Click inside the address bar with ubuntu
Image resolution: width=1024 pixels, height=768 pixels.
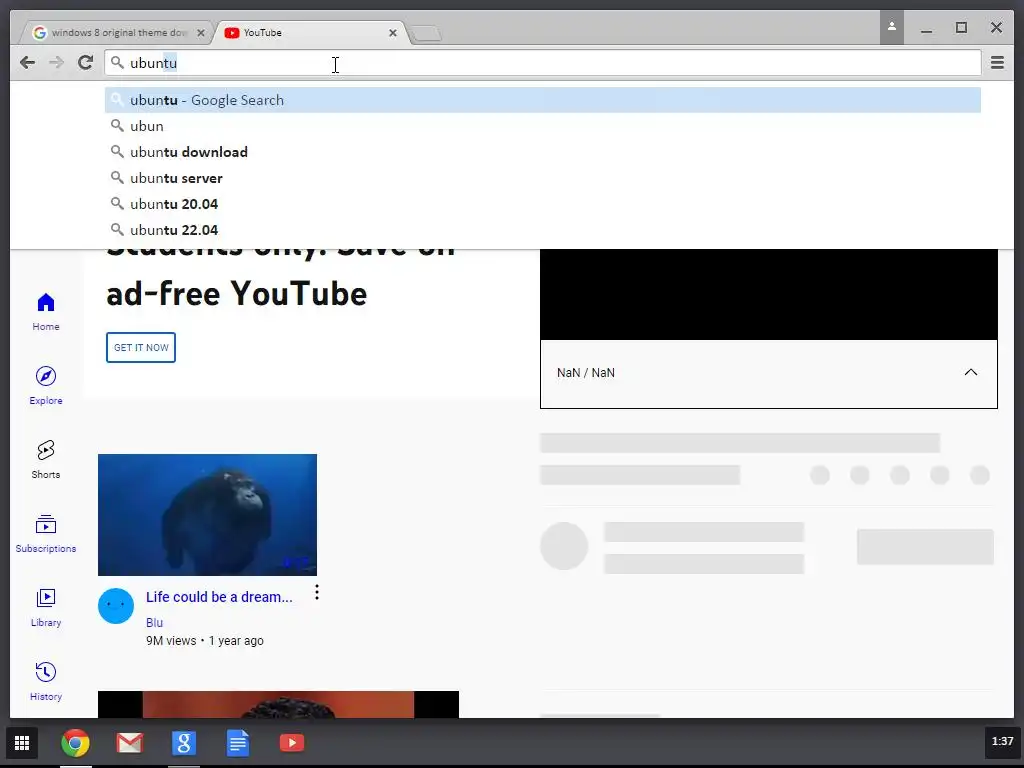(x=543, y=63)
